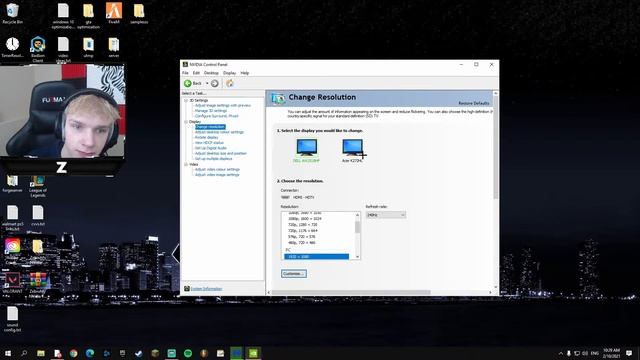Select the FiveM desktop shortcut

(114, 13)
